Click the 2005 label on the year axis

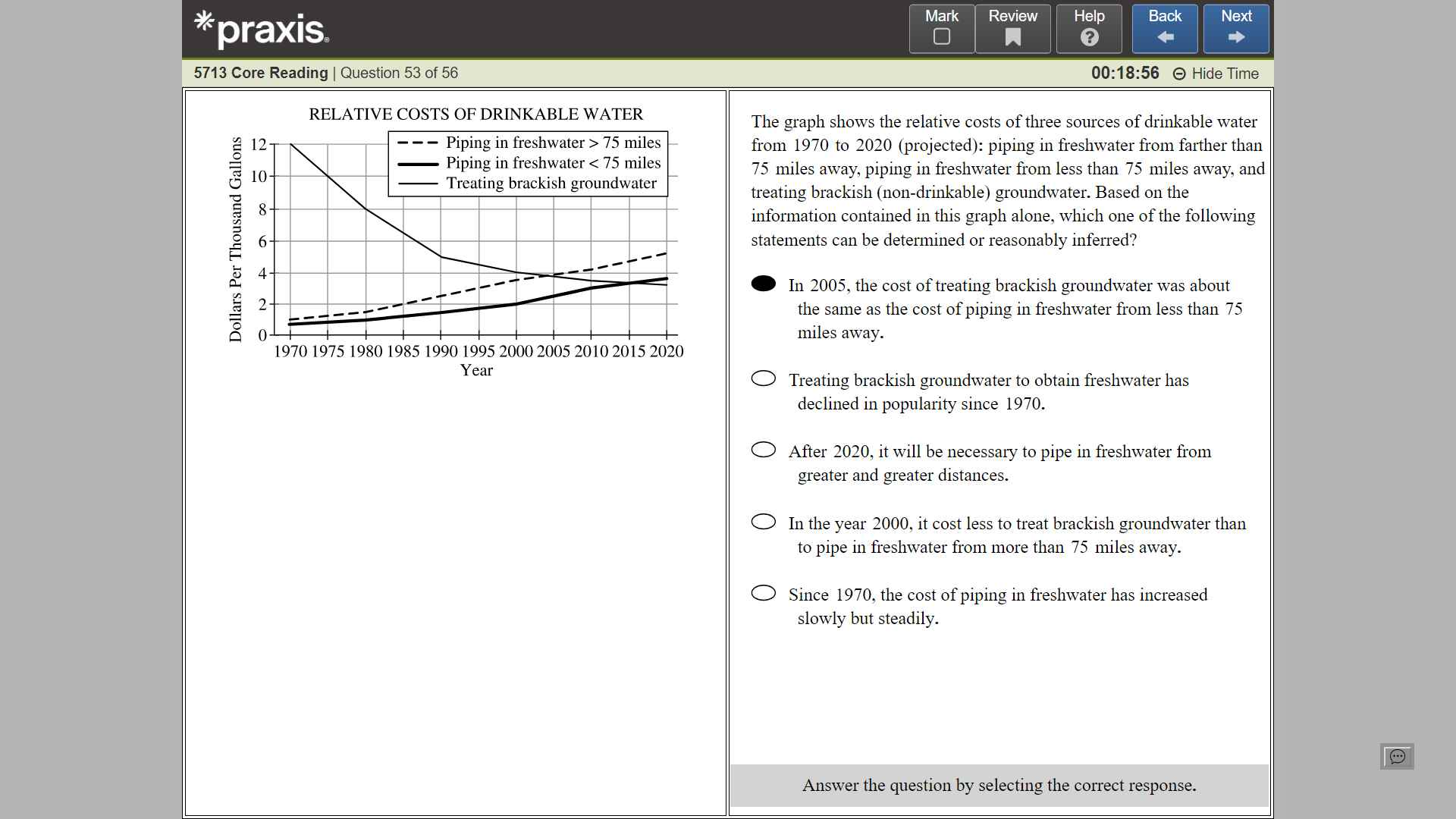click(x=554, y=351)
